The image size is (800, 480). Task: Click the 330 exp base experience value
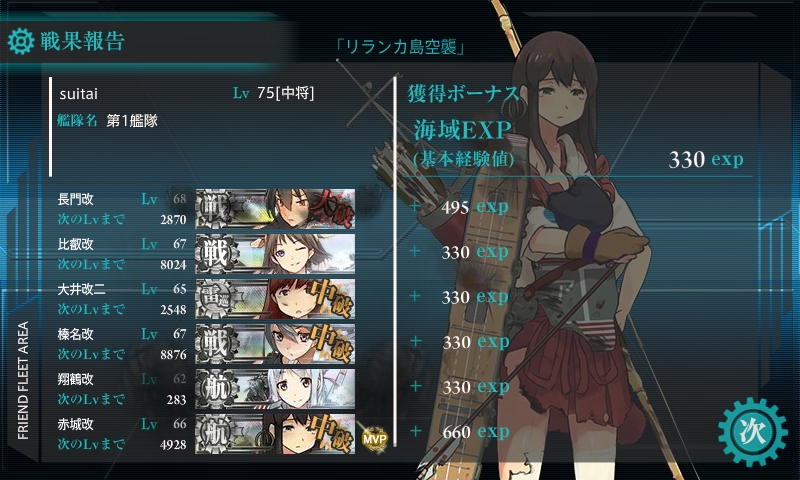click(x=706, y=159)
